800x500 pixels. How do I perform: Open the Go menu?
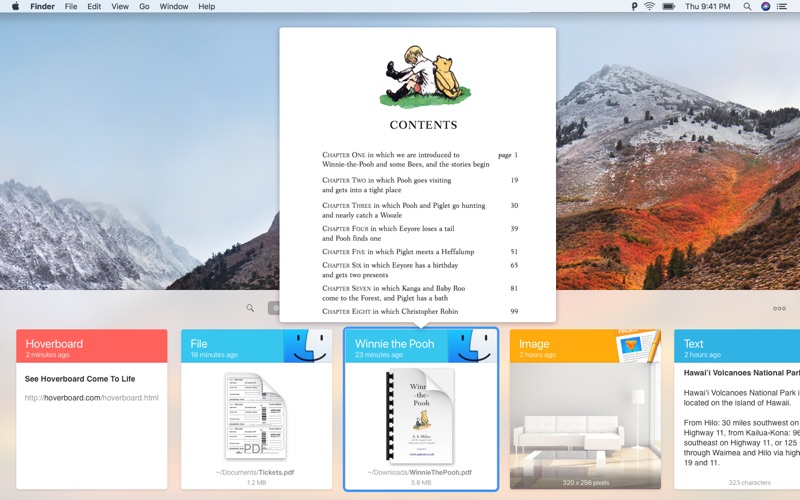coord(144,7)
